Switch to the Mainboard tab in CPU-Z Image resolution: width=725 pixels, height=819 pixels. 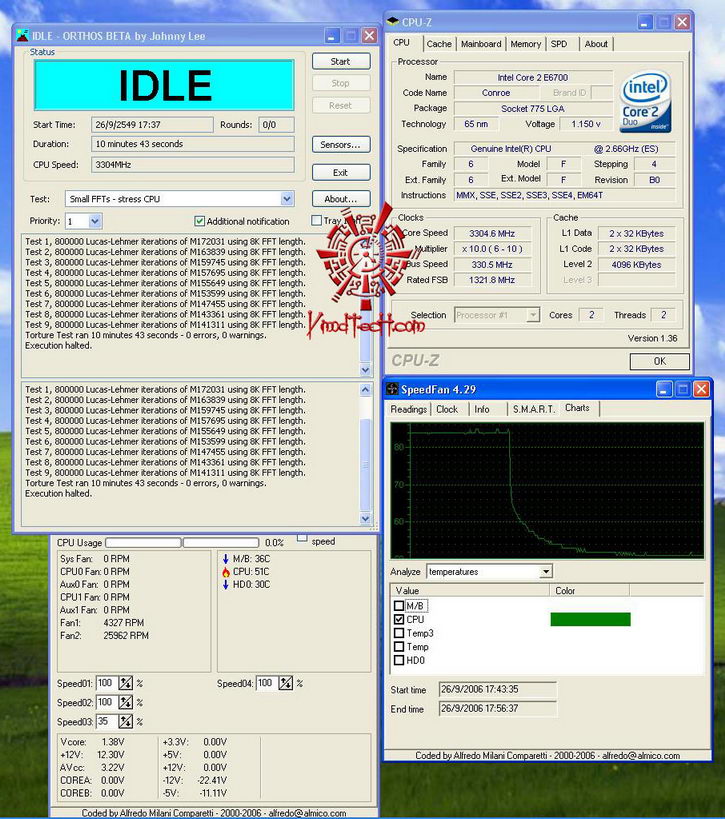[481, 44]
